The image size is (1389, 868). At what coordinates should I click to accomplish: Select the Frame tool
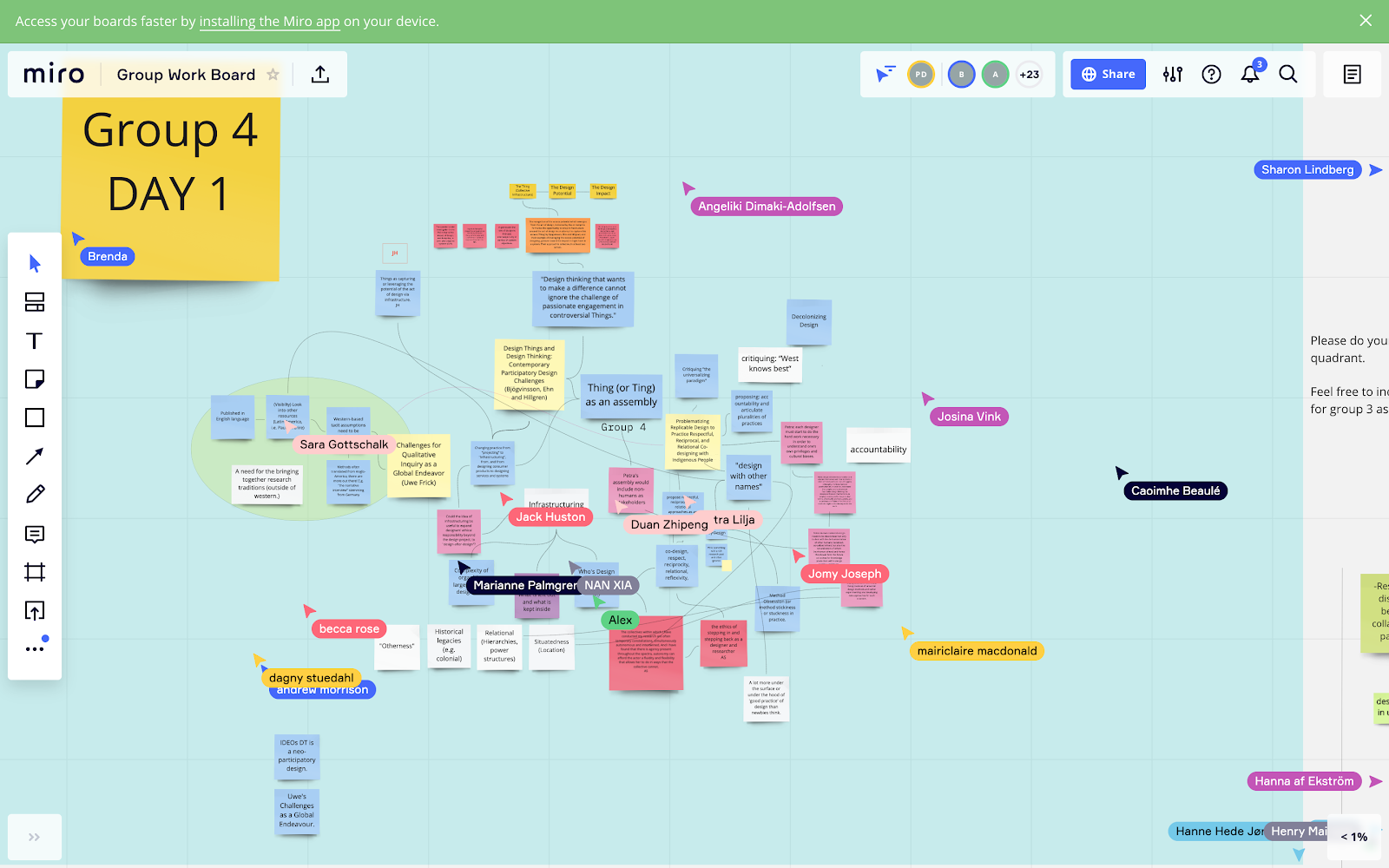(x=35, y=572)
